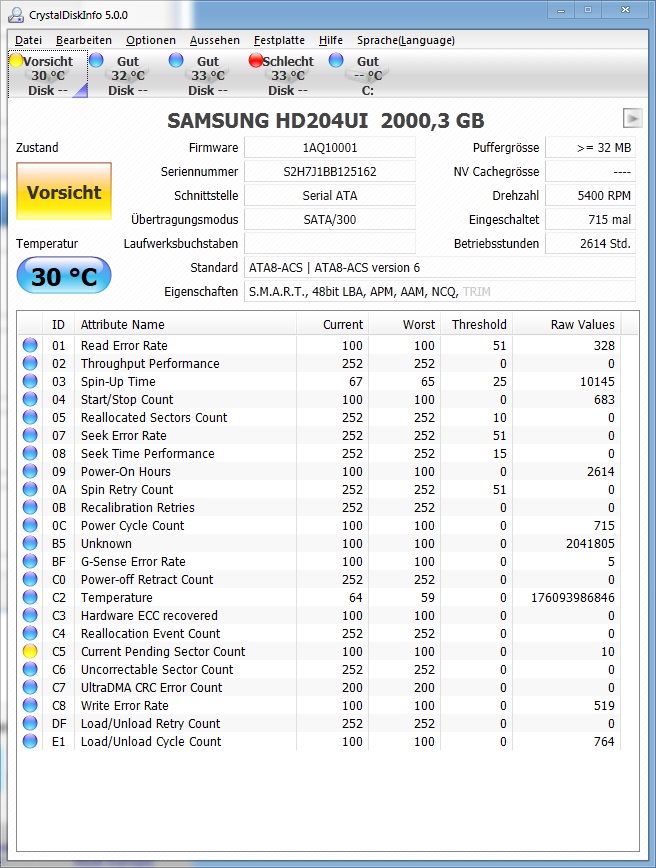
Task: Select the Reallocated Sectors Count row text
Action: click(154, 417)
